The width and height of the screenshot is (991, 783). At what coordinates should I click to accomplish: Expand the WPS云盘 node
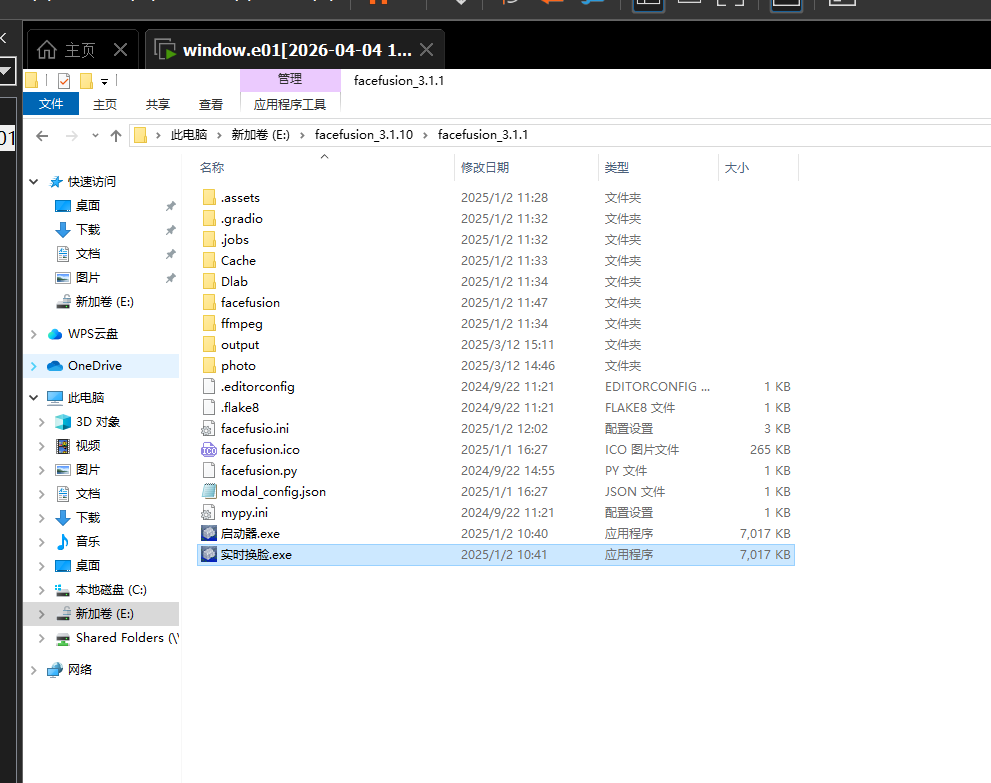[x=33, y=334]
